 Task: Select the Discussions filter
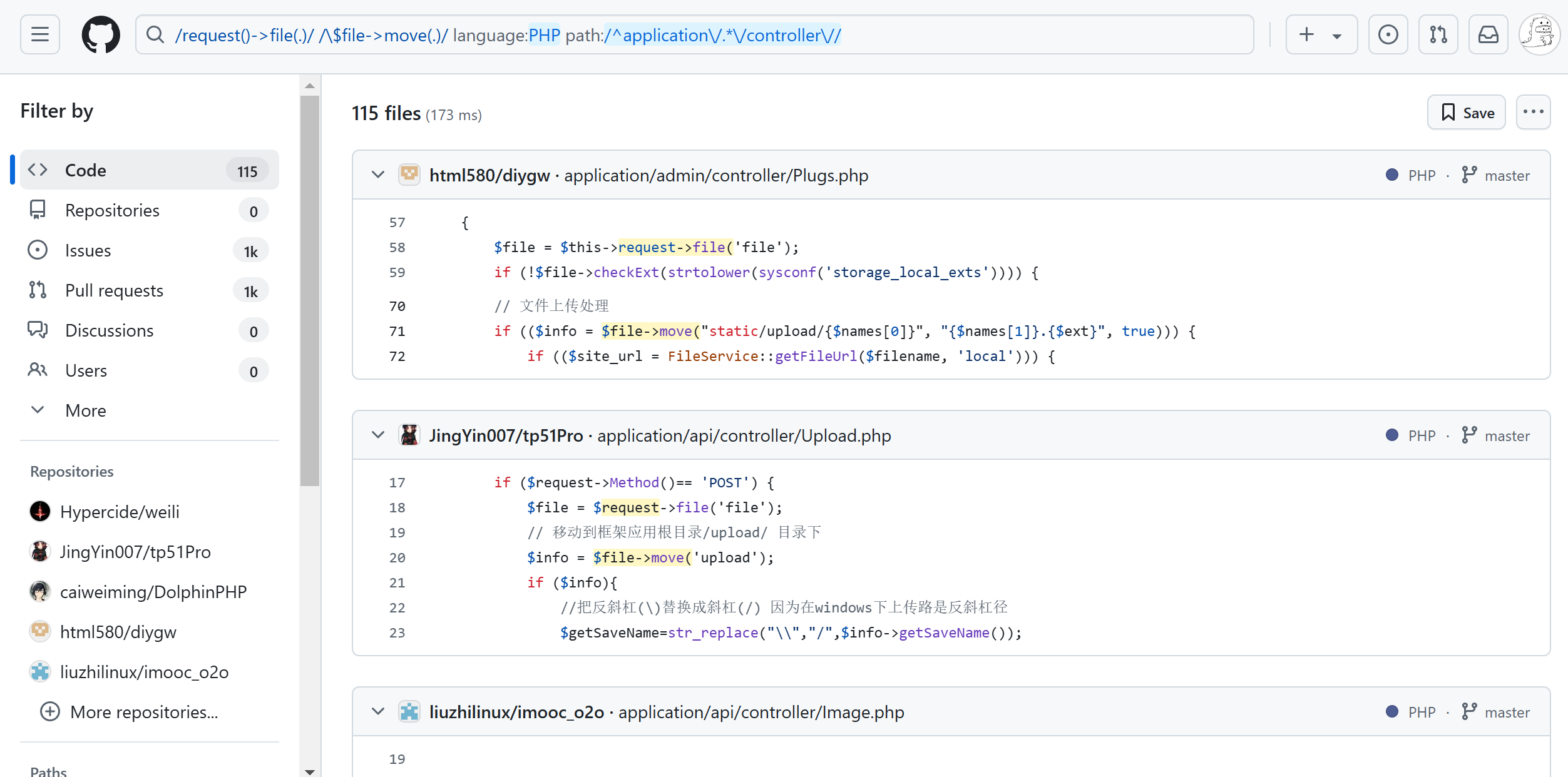click(150, 330)
